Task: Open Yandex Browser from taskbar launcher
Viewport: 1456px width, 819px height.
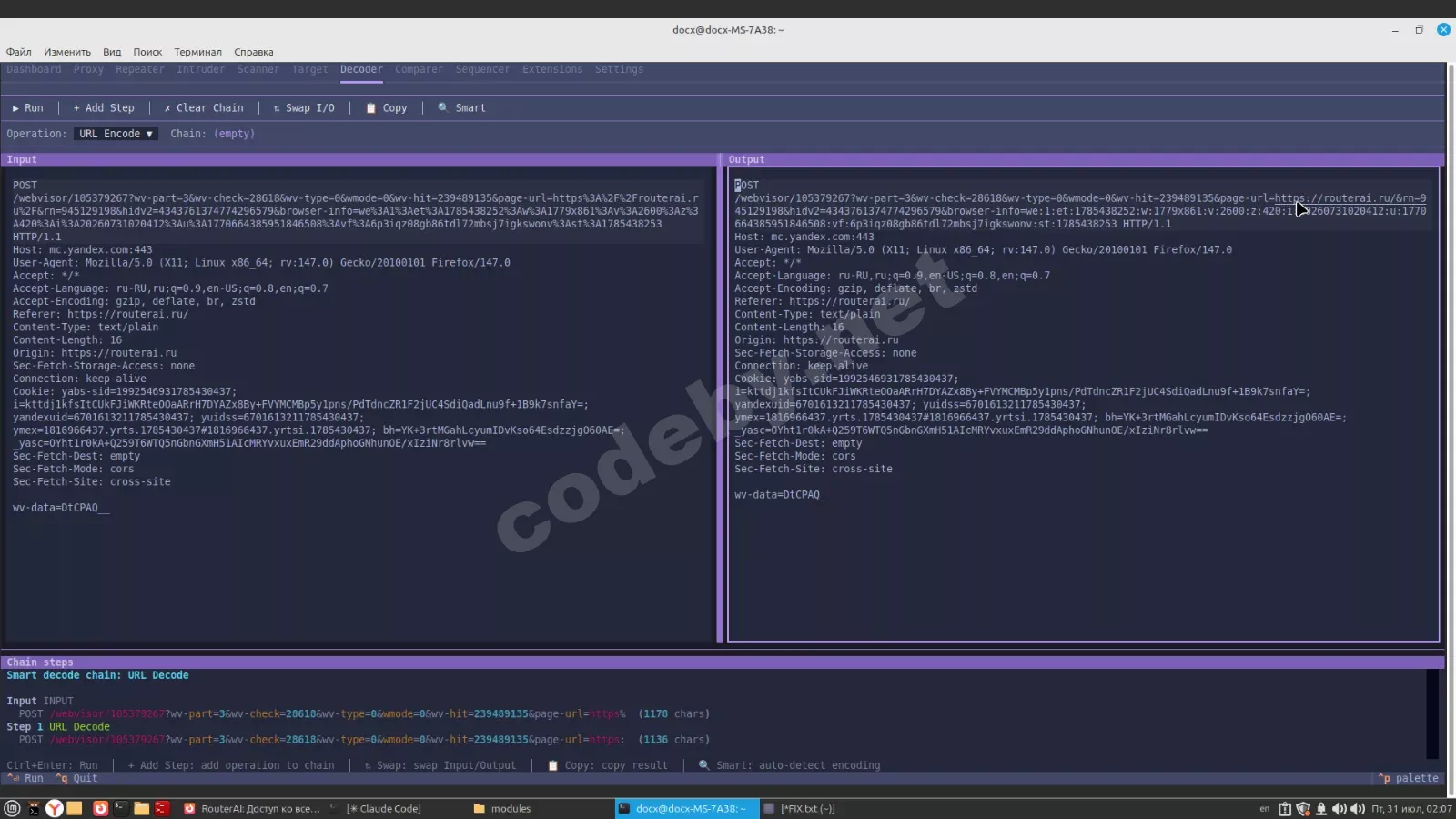Action: (55, 808)
